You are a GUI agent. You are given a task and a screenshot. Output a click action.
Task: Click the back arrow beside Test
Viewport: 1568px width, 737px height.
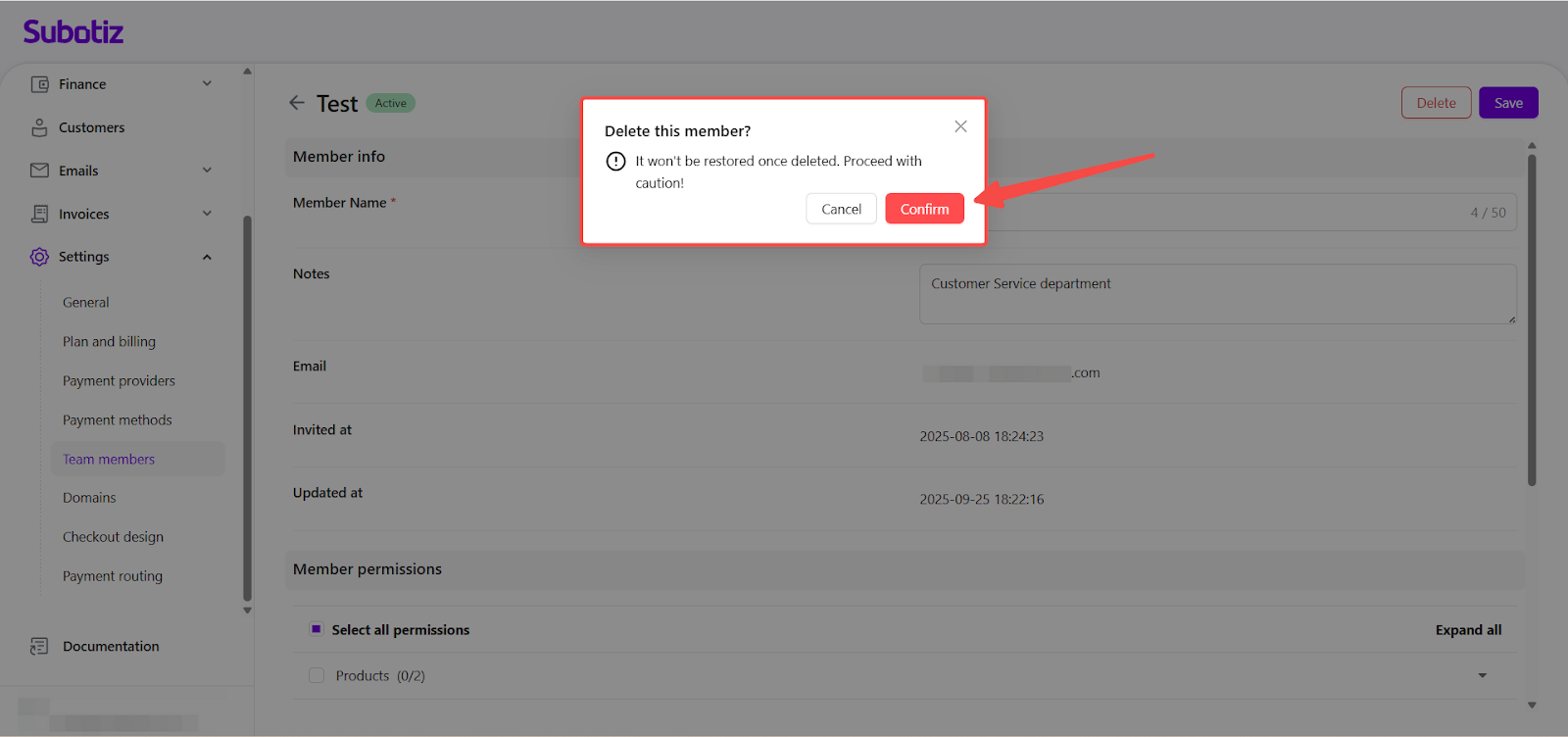click(297, 103)
